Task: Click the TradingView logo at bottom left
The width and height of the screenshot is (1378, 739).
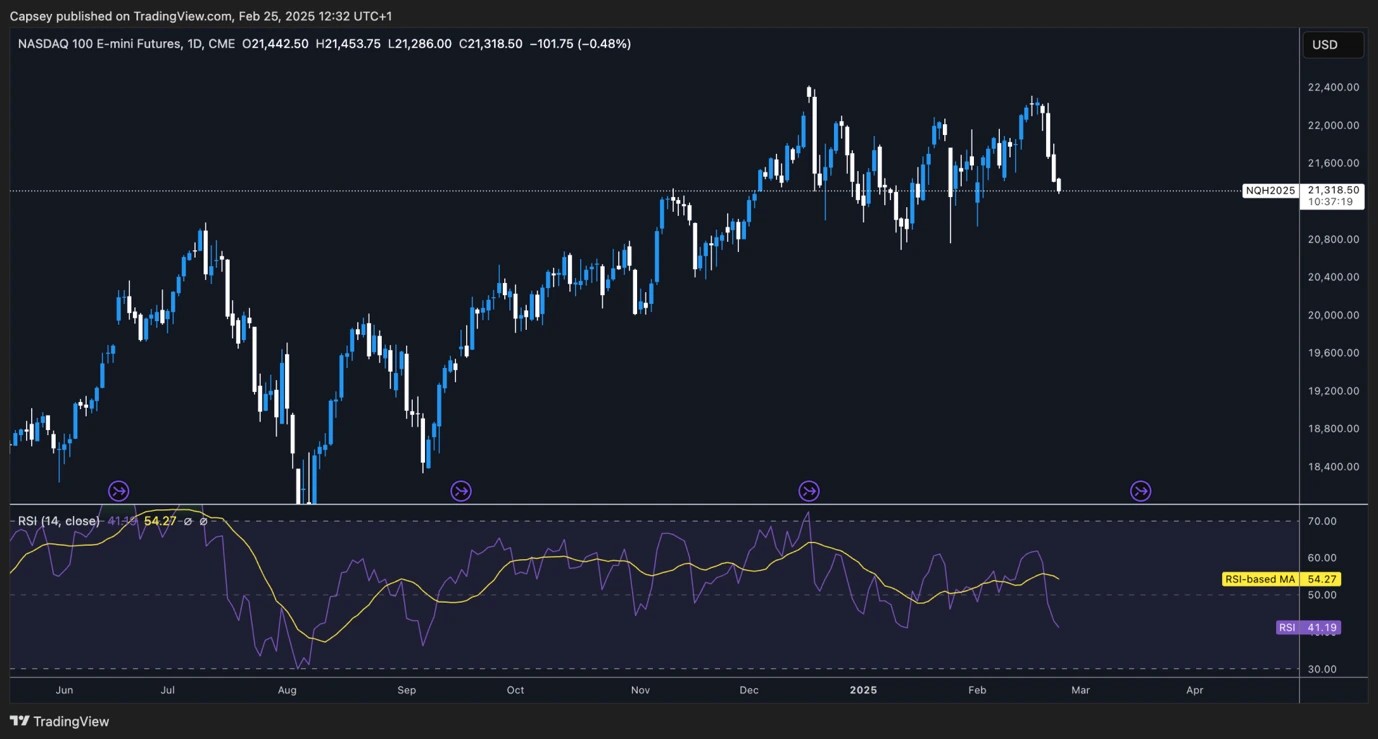Action: pyautogui.click(x=59, y=721)
